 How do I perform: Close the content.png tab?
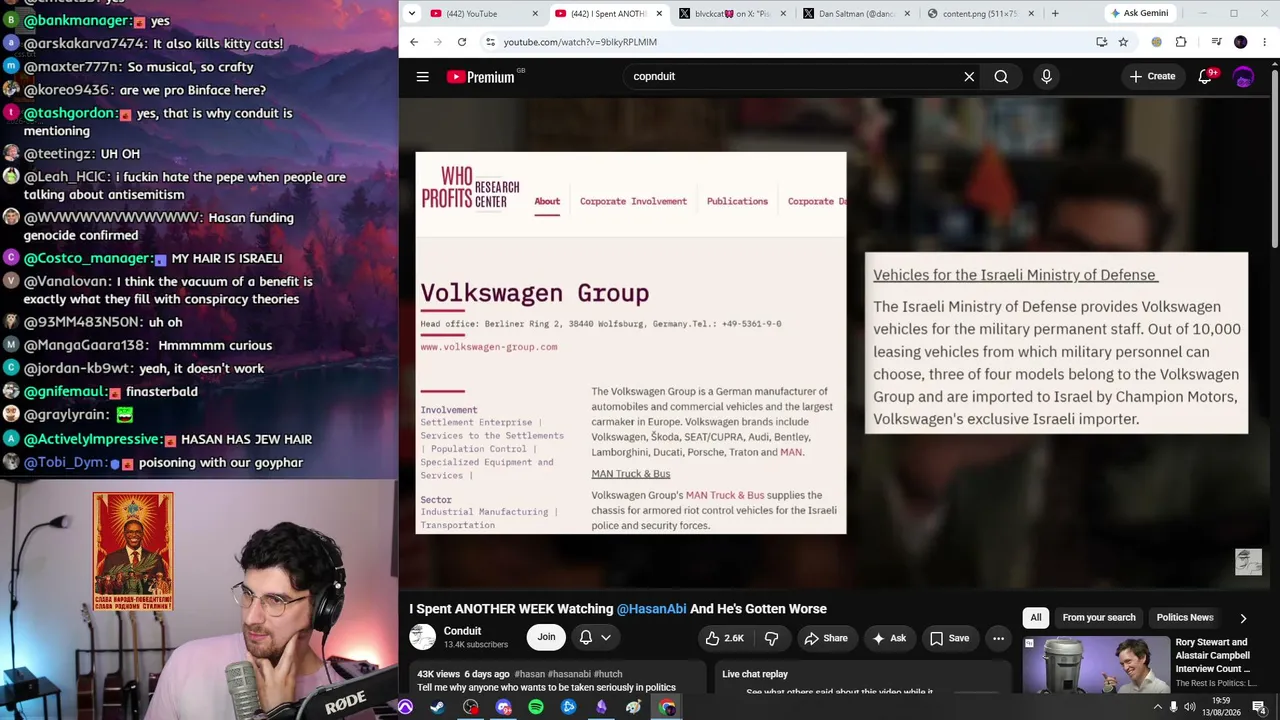click(x=1032, y=13)
